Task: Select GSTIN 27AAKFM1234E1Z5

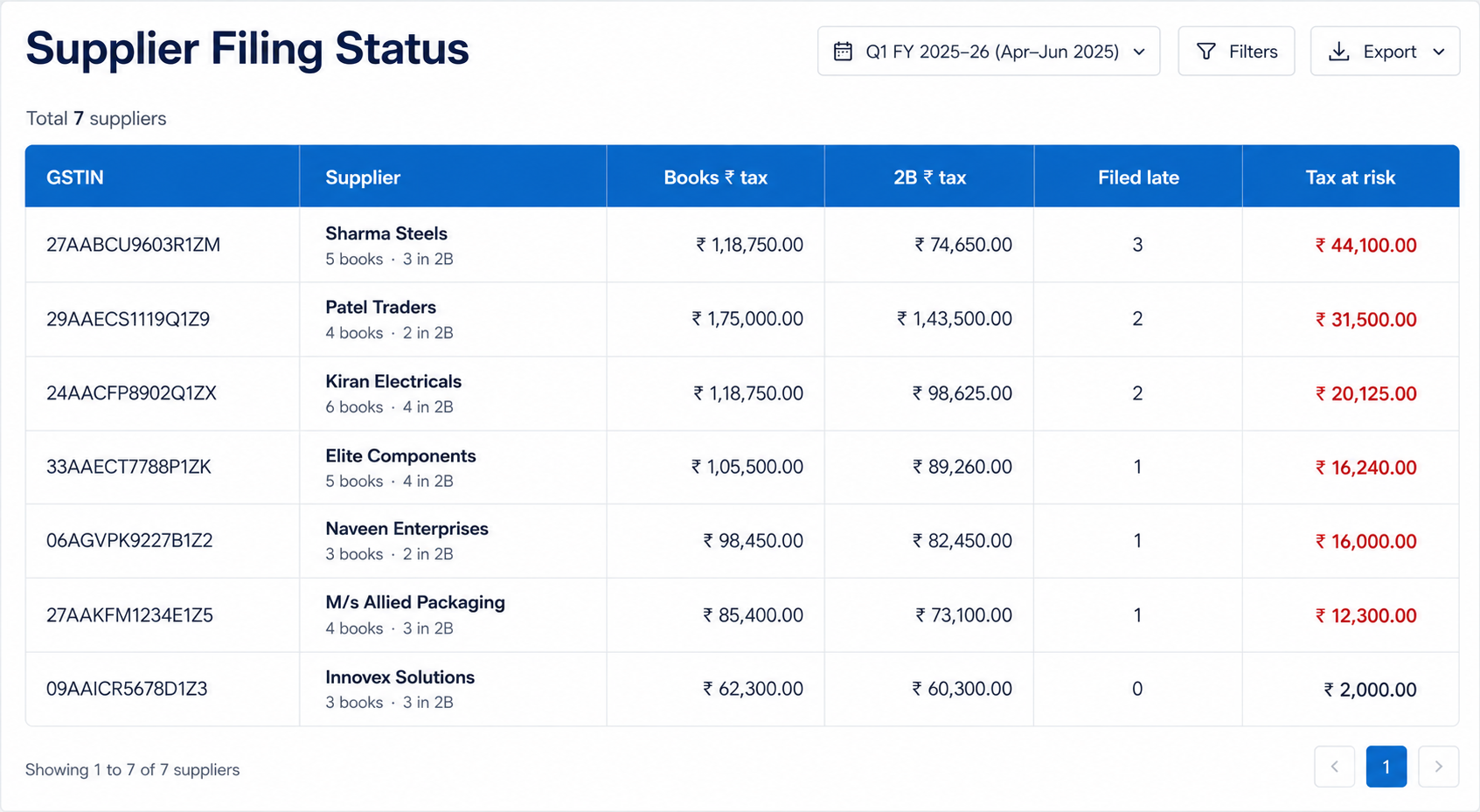Action: (x=129, y=615)
